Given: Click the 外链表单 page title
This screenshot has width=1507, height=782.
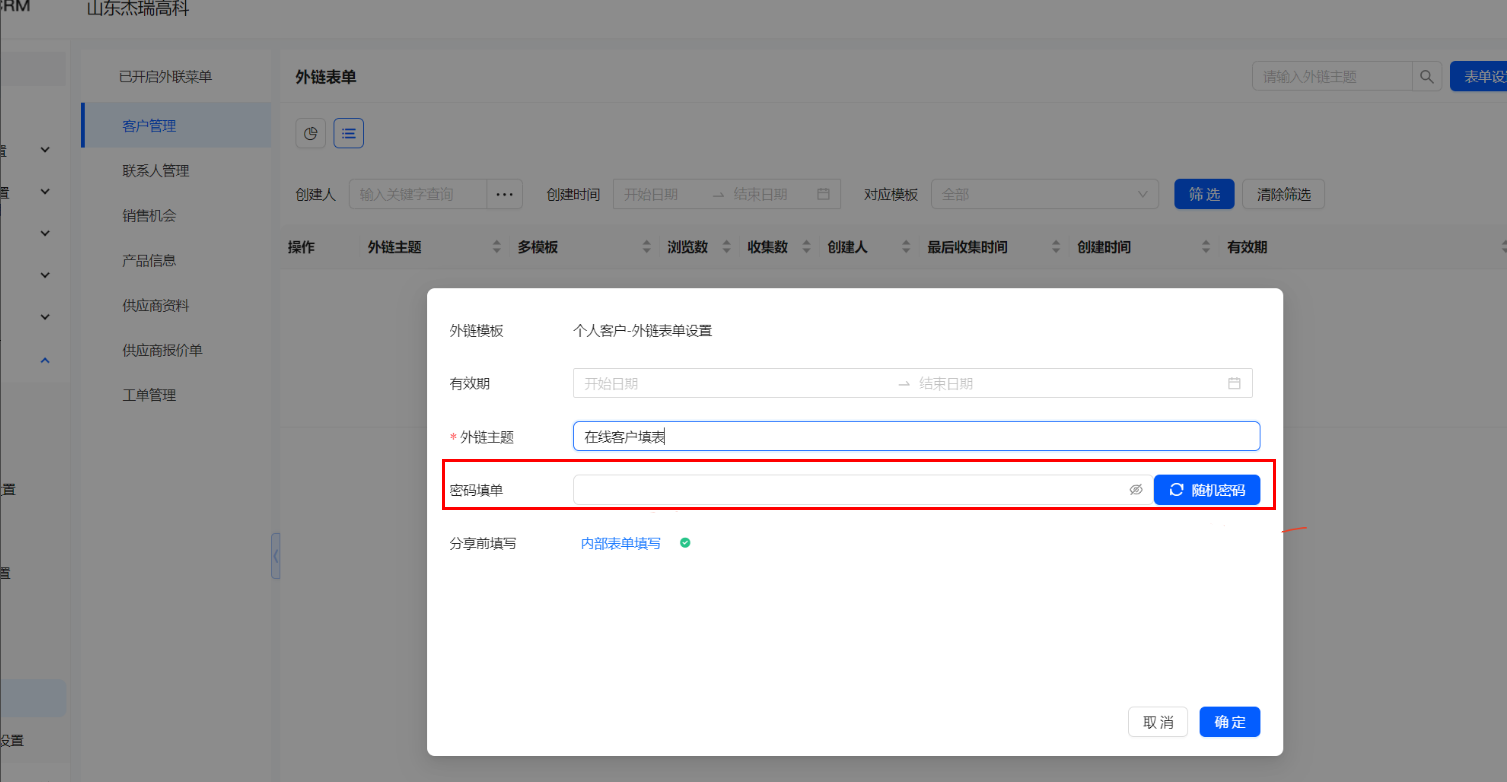Looking at the screenshot, I should pyautogui.click(x=326, y=77).
